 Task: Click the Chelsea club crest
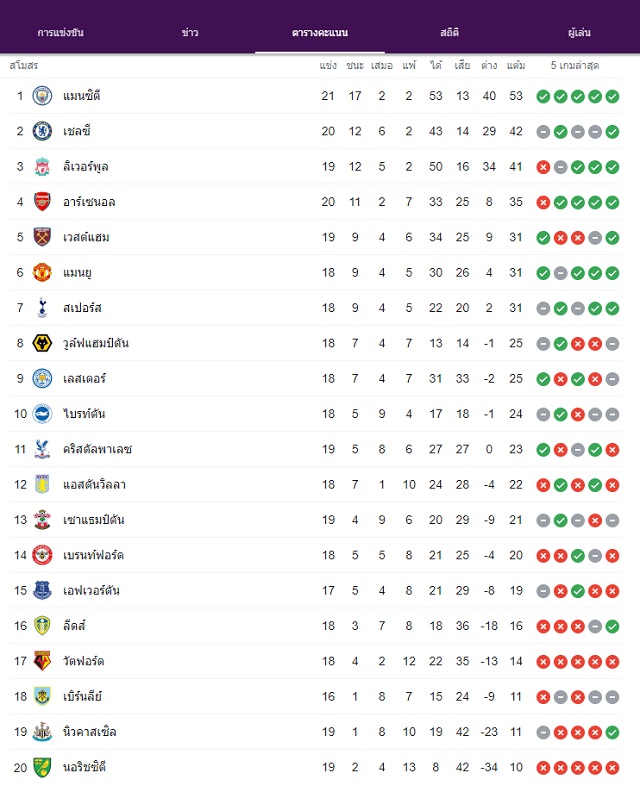tap(42, 131)
